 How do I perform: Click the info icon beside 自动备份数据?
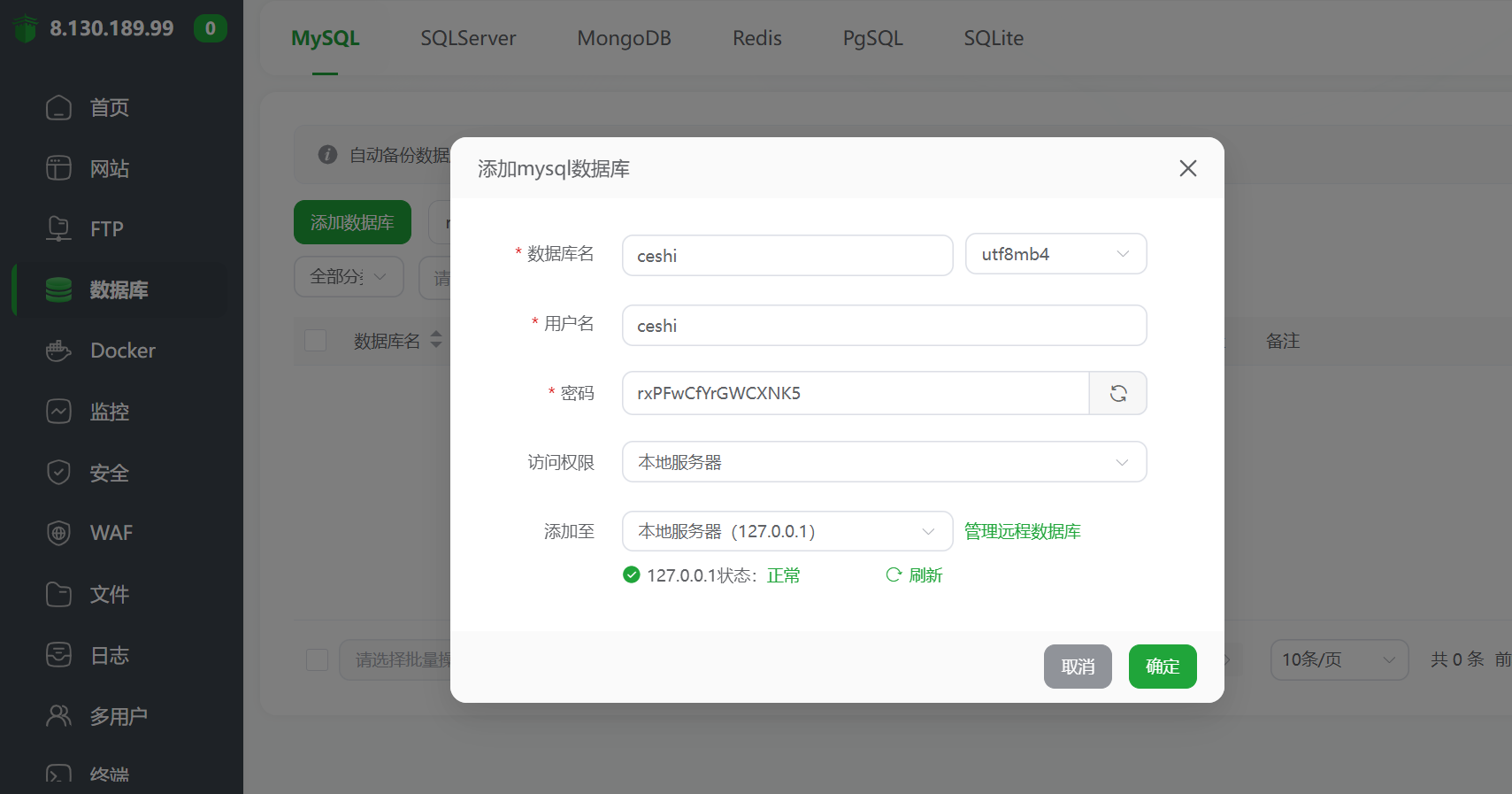coord(327,154)
